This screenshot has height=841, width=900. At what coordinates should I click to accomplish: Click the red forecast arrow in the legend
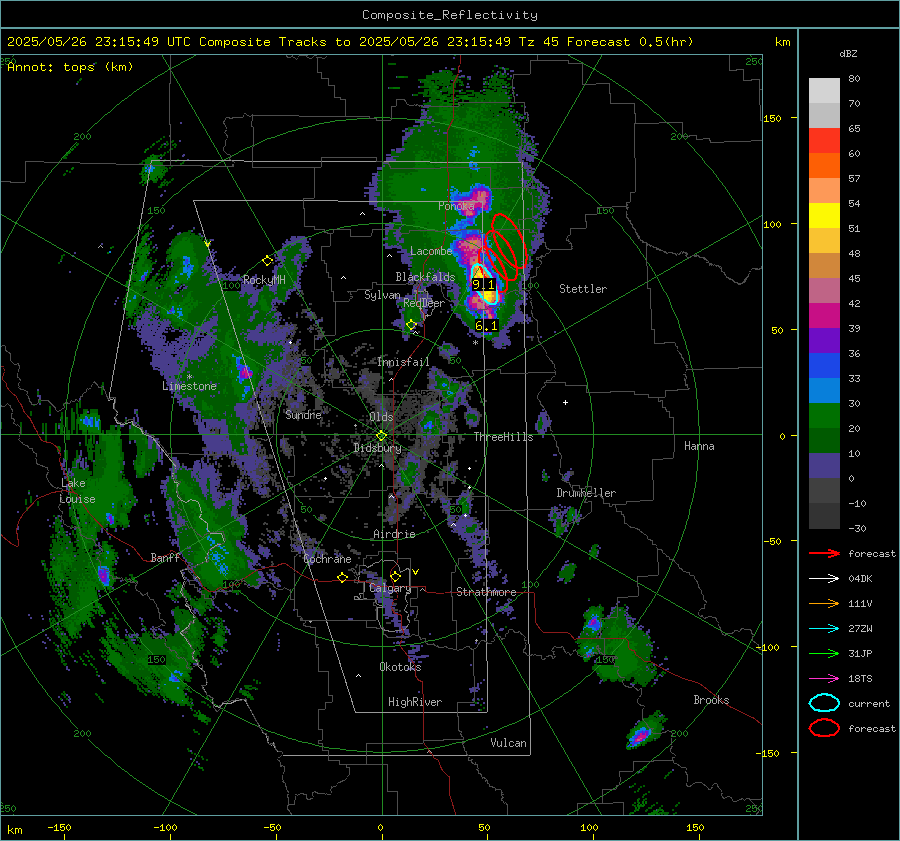point(824,553)
